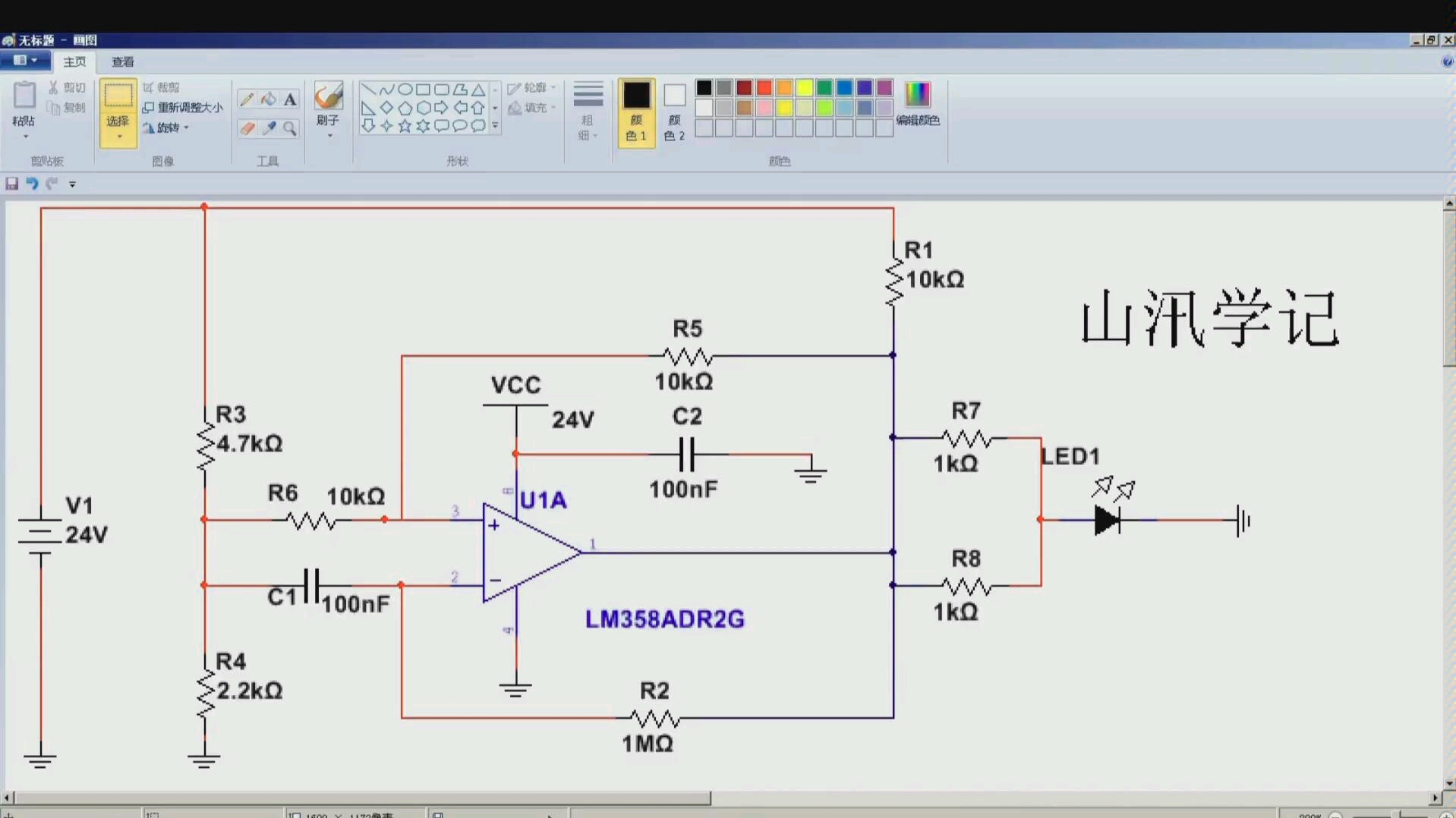1456x818 pixels.
Task: Click the Undo arrow
Action: (32, 184)
